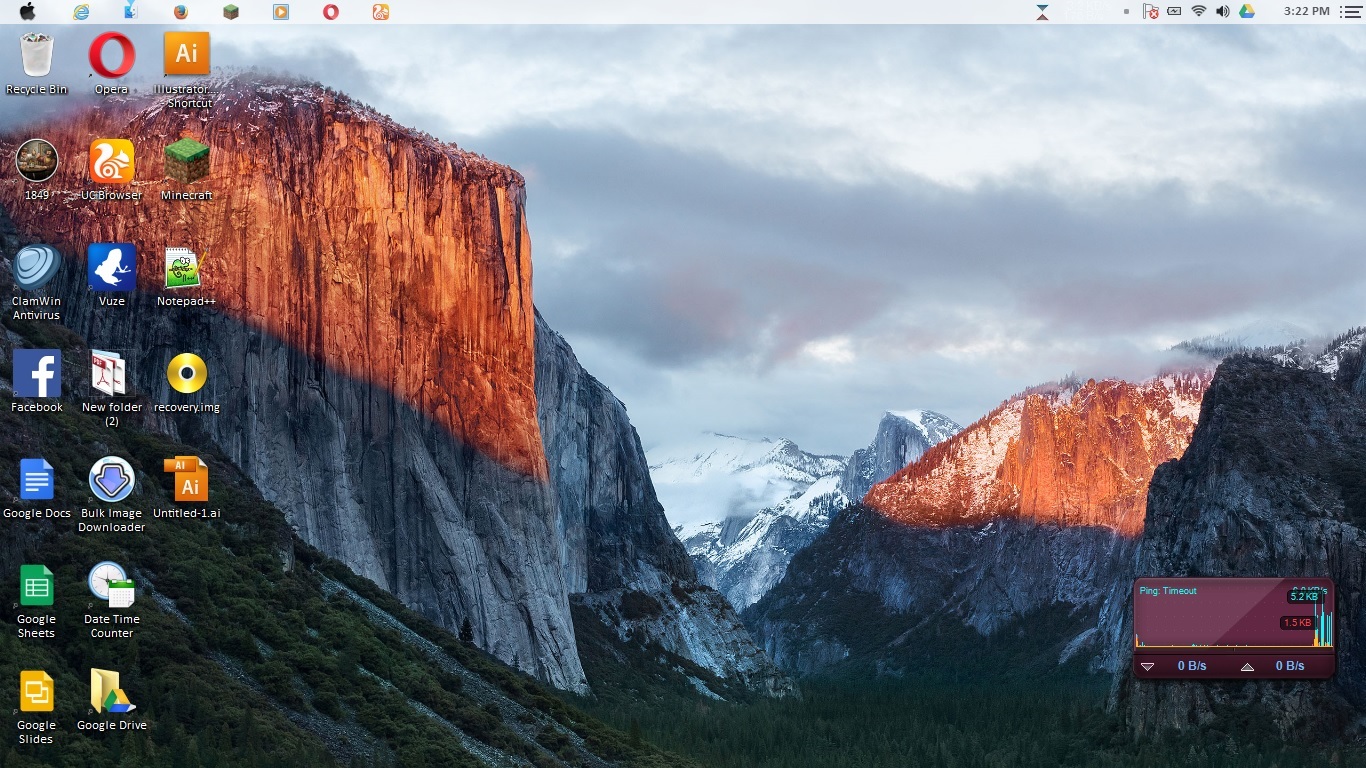
Task: Select the Bulk Image Downloader icon
Action: tap(112, 495)
